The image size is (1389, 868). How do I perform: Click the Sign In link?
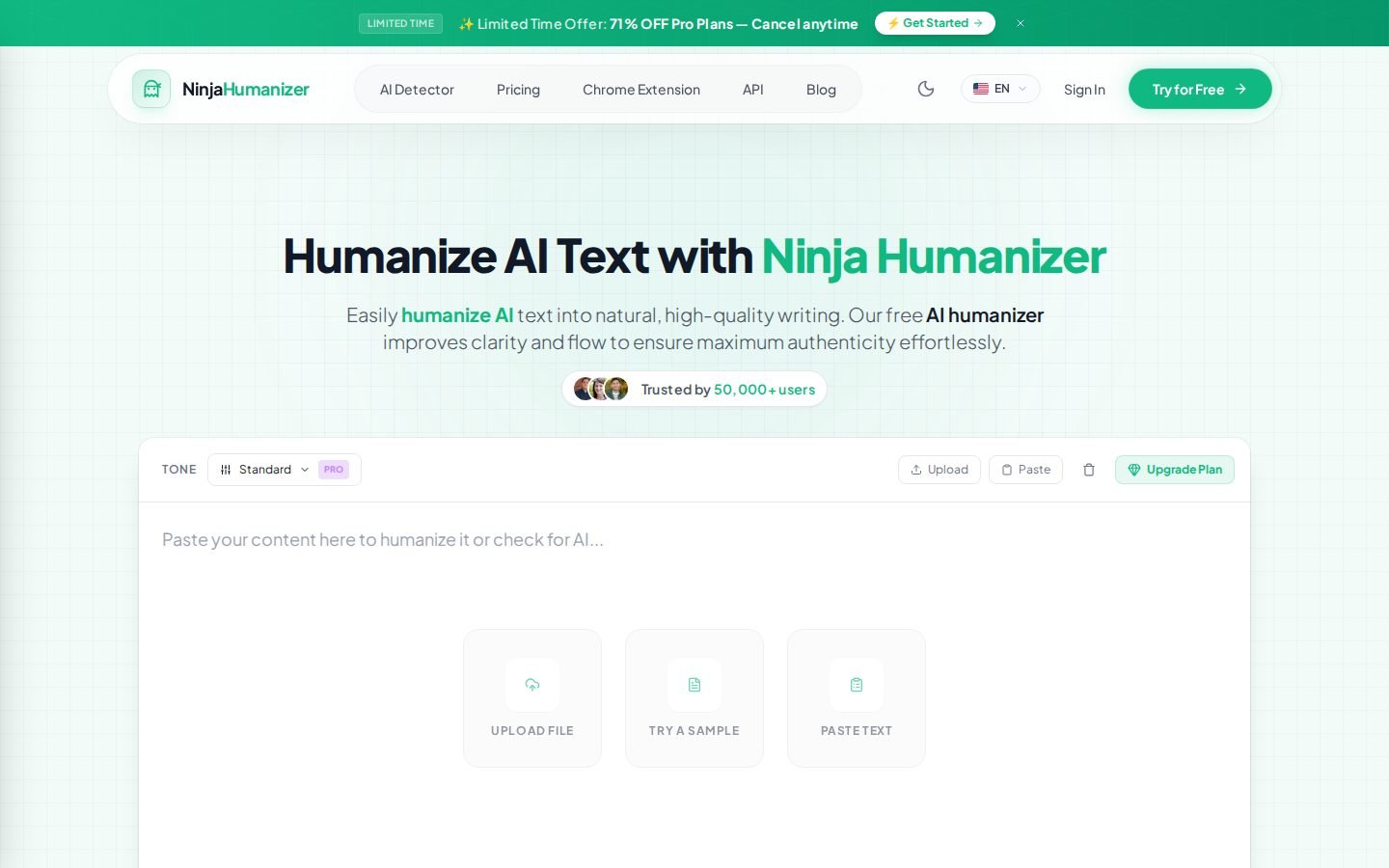click(1084, 90)
